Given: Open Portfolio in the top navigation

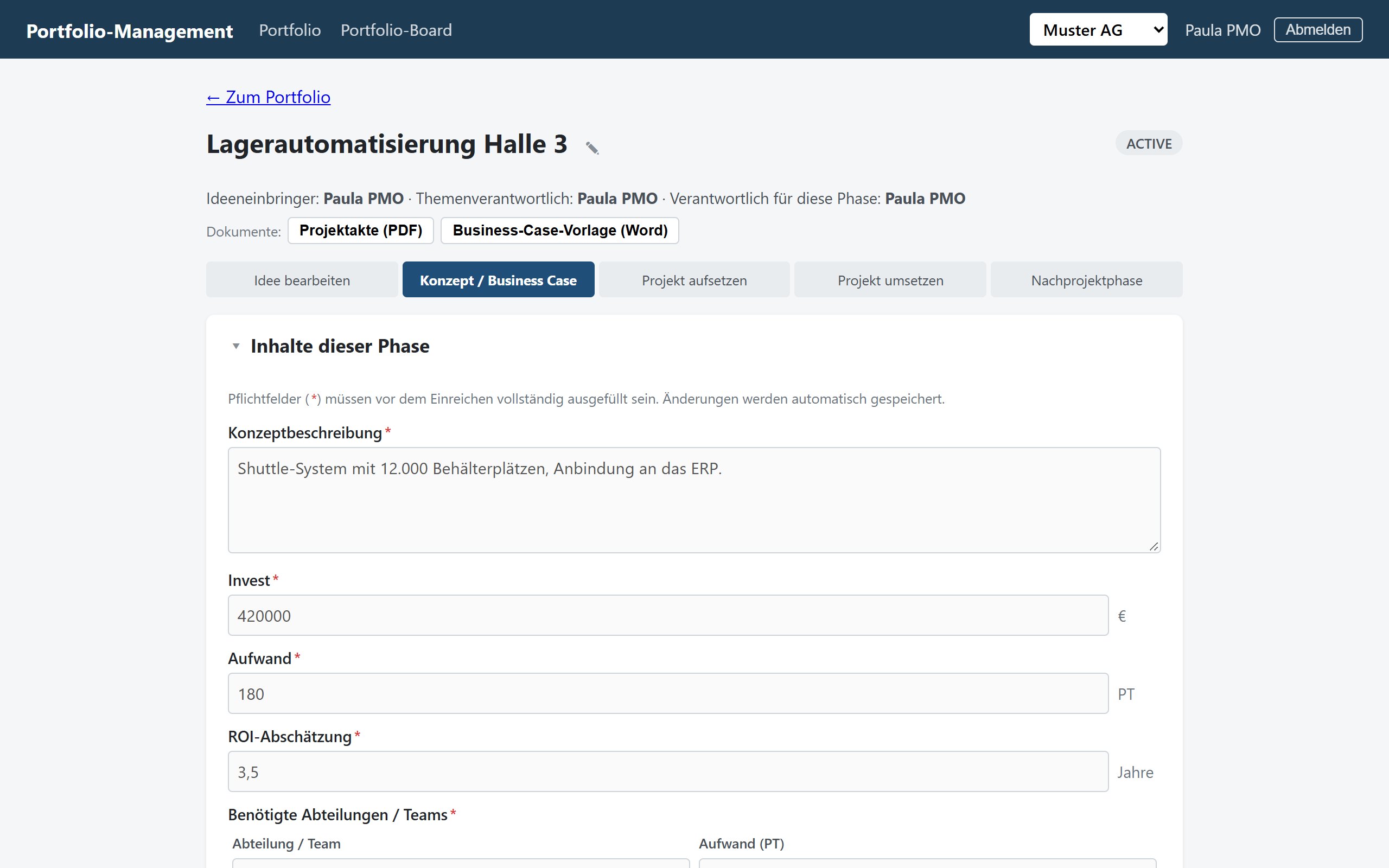Looking at the screenshot, I should [x=290, y=30].
